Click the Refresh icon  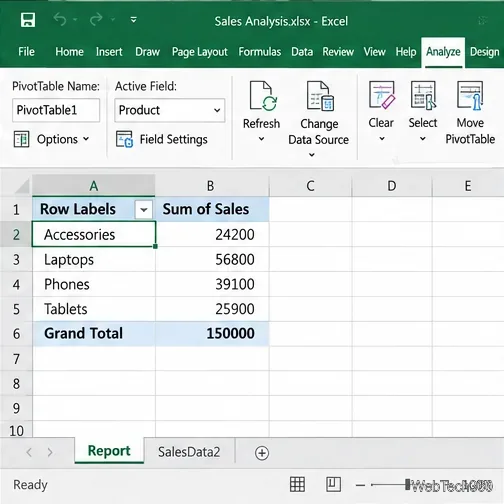(x=263, y=96)
